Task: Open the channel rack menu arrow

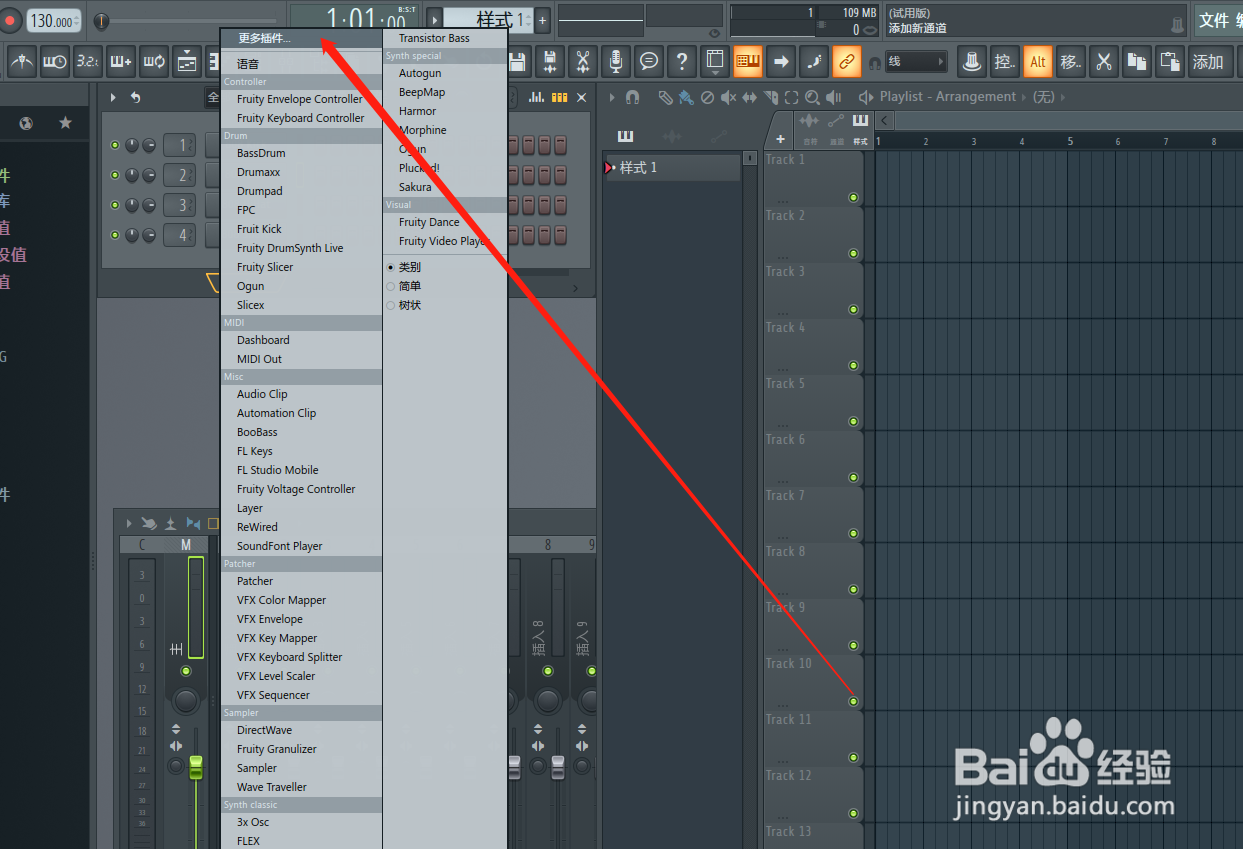Action: (113, 97)
